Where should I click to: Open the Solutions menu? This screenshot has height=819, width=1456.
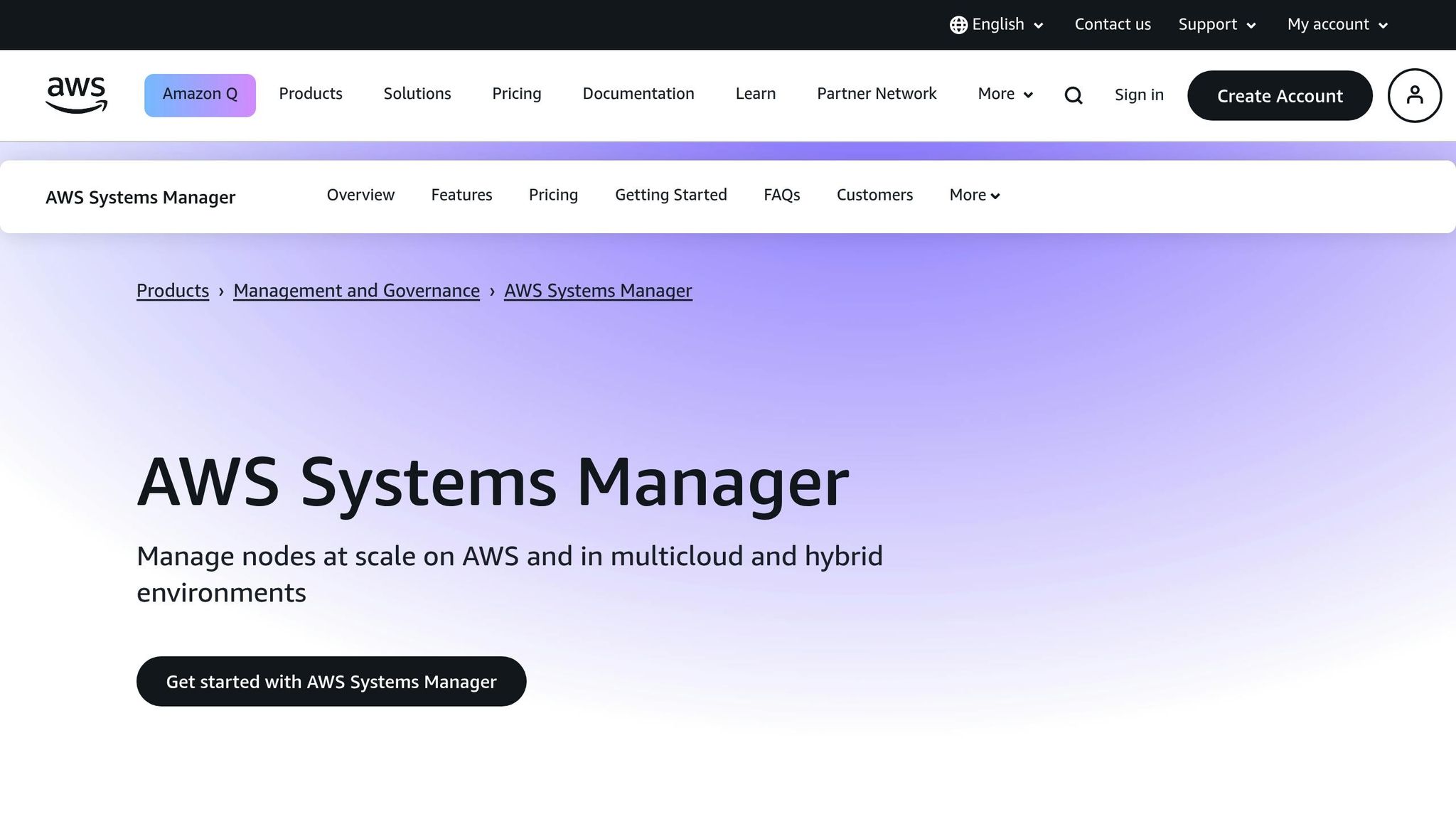pos(417,94)
